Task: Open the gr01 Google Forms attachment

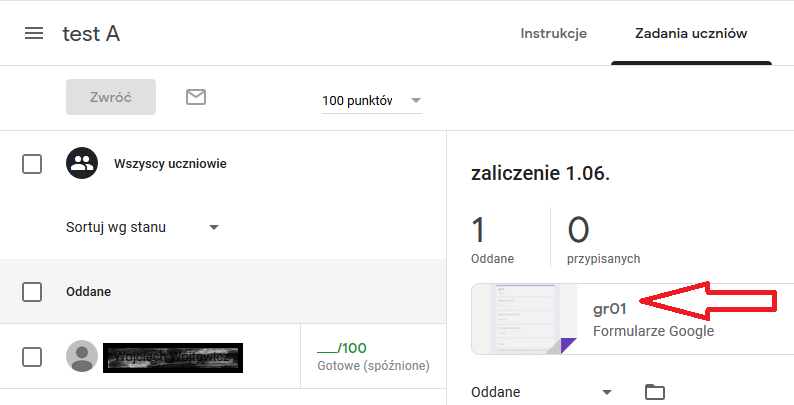Action: click(x=632, y=319)
